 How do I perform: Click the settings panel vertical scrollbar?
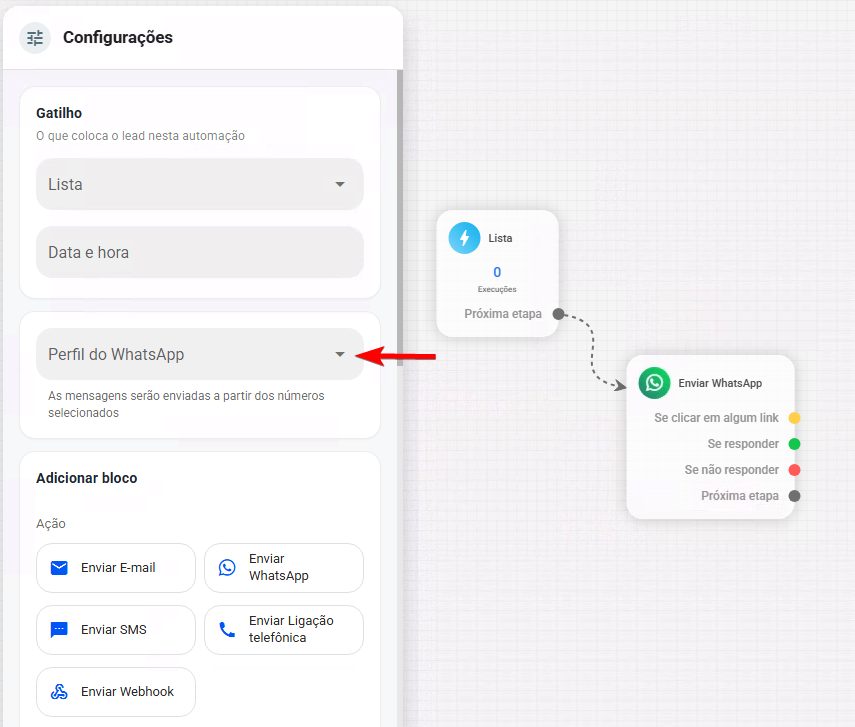(x=400, y=218)
